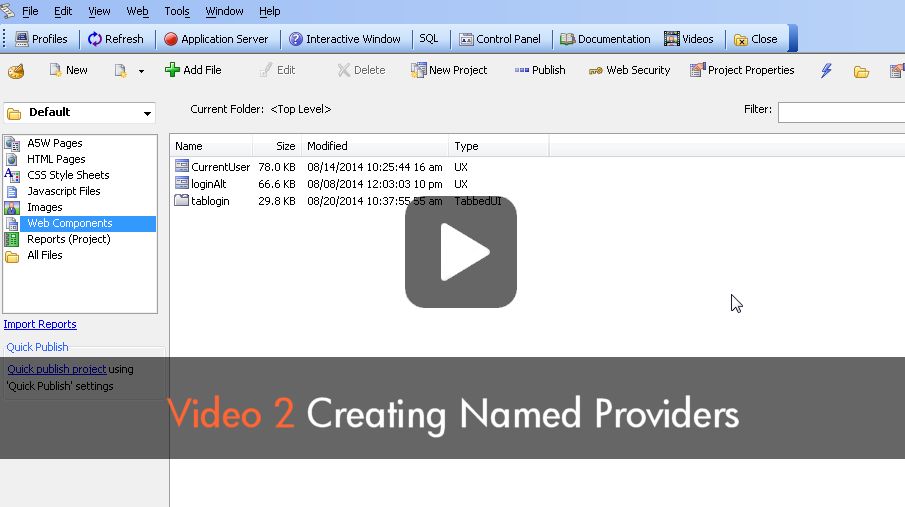
Task: Open Web Security settings
Action: pyautogui.click(x=629, y=70)
